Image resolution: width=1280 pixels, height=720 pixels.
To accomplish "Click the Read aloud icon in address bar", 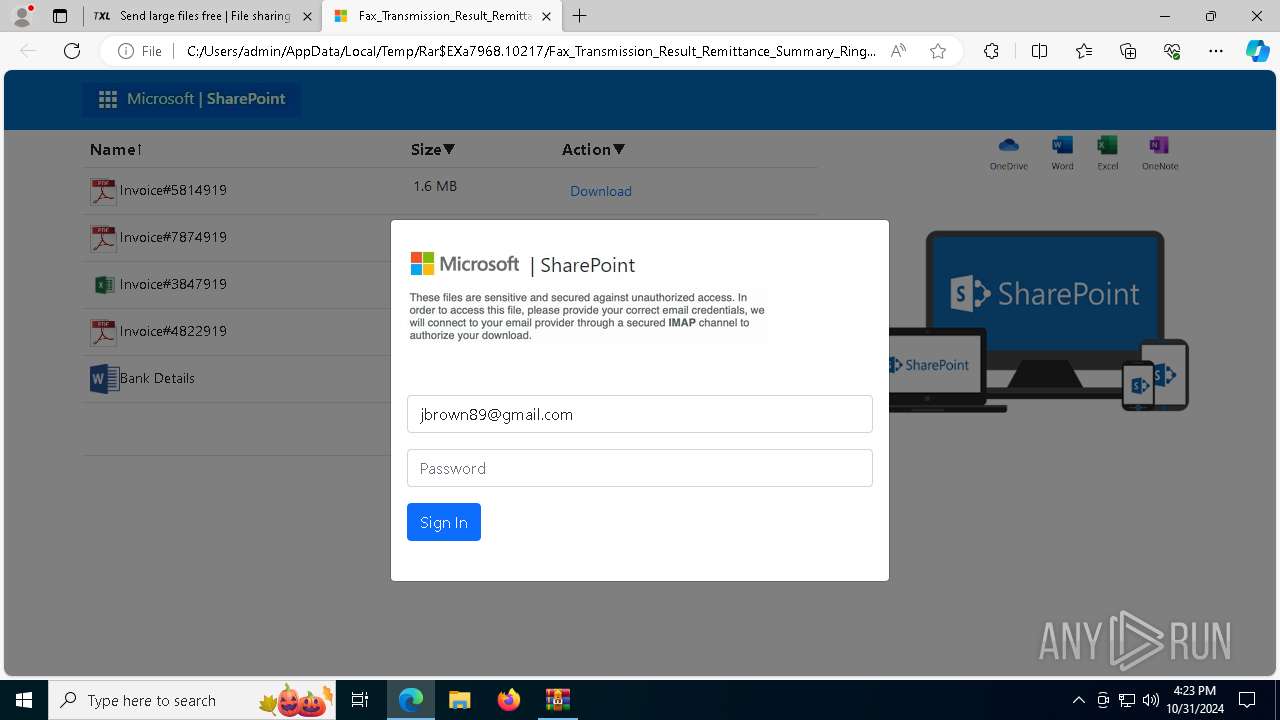I will coord(898,51).
